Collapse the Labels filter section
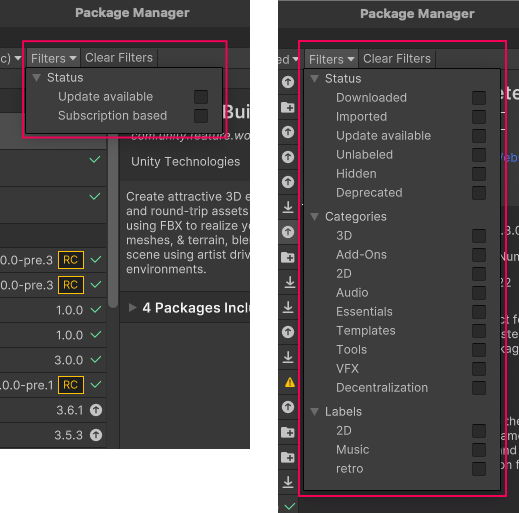Image resolution: width=519 pixels, height=513 pixels. pos(314,412)
